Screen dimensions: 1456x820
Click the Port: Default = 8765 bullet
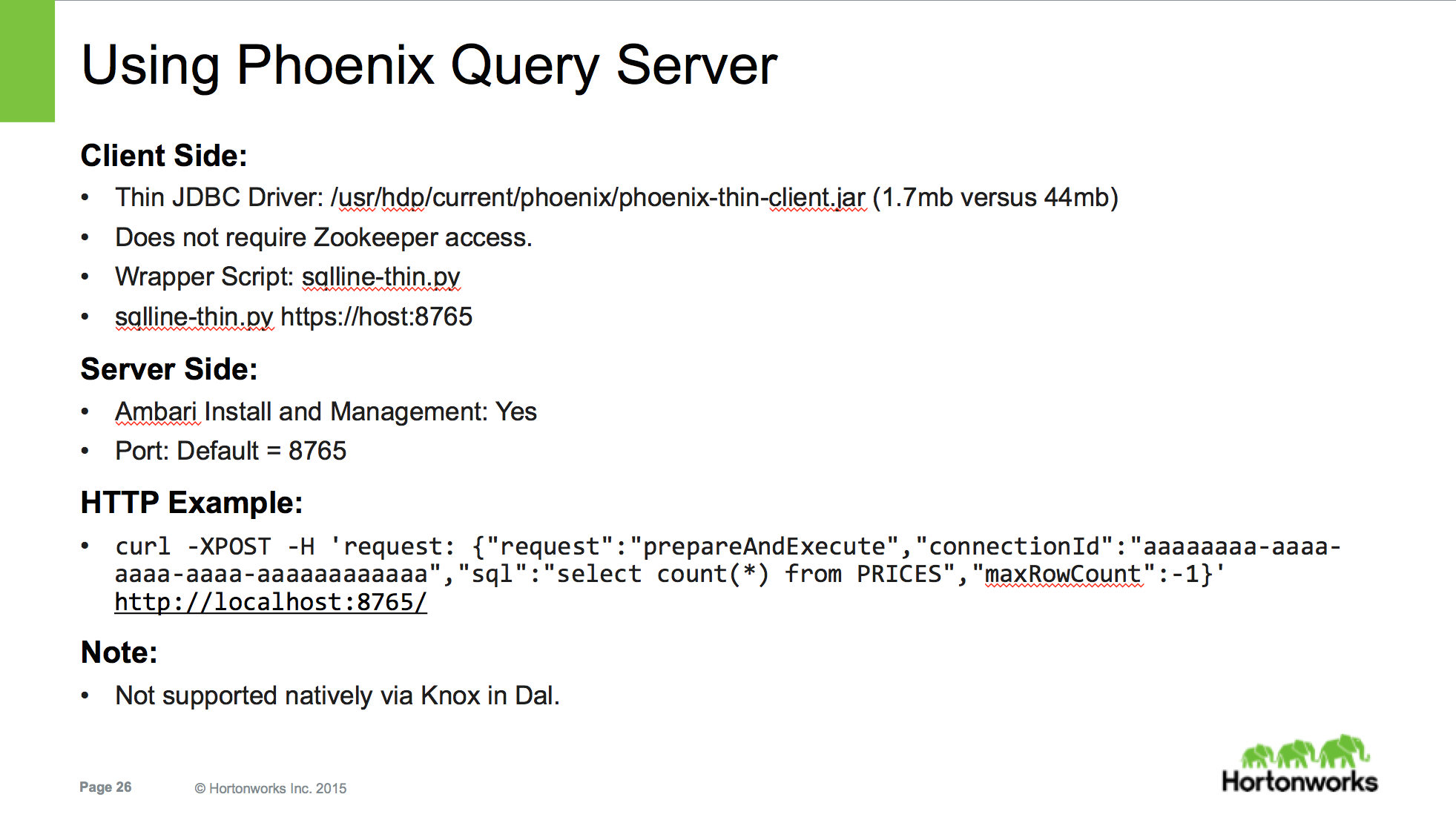coord(231,450)
